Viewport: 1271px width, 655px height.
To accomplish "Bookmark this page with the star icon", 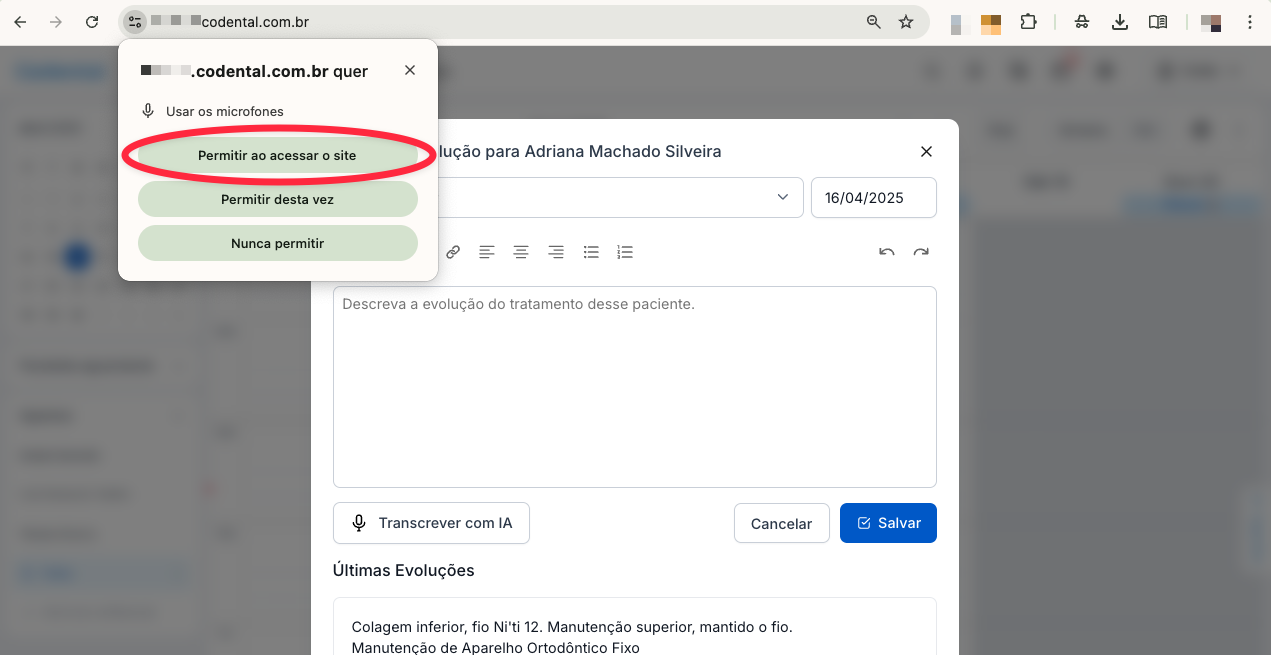I will click(906, 22).
